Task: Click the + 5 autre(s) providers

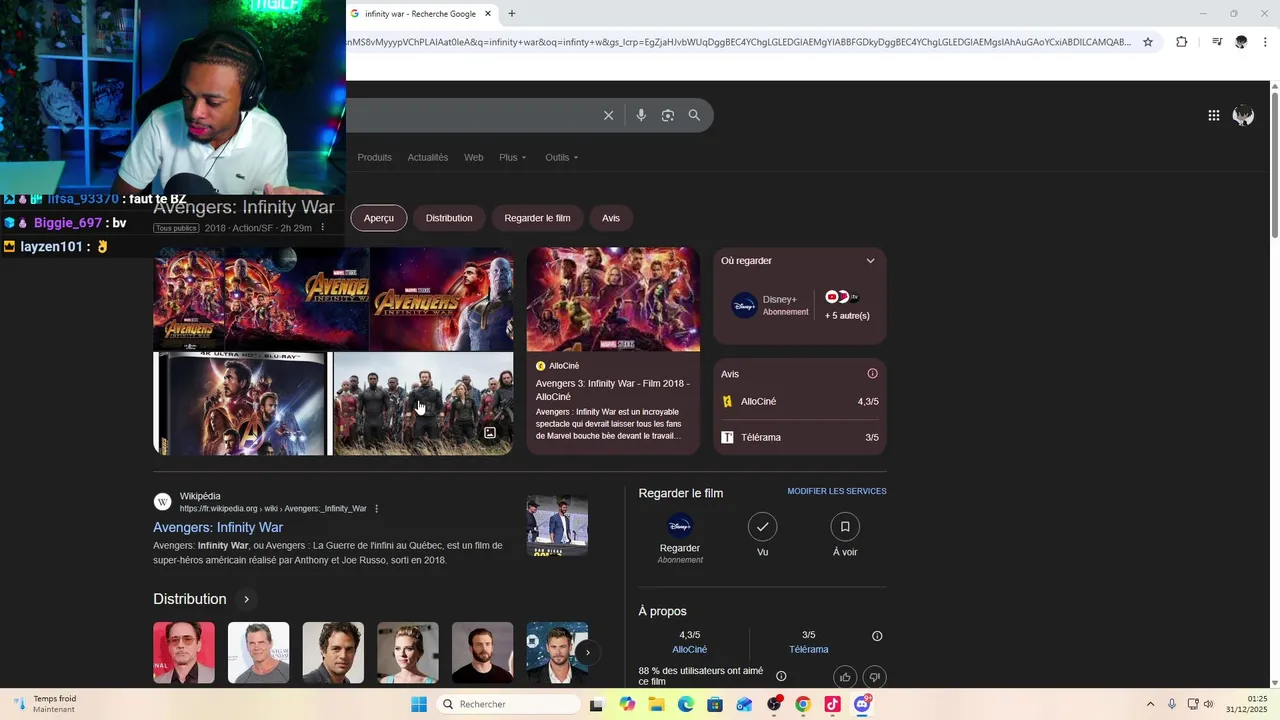Action: (x=847, y=315)
